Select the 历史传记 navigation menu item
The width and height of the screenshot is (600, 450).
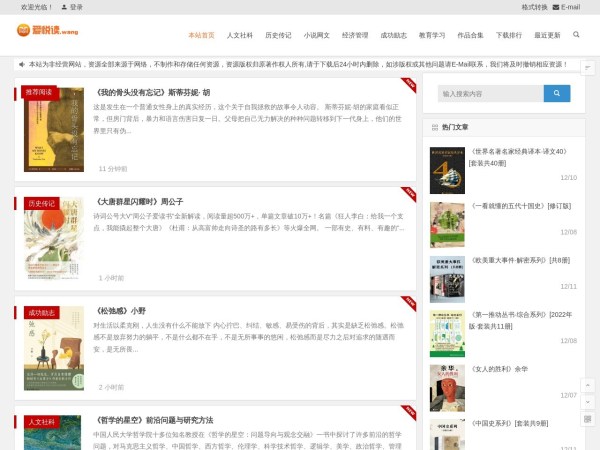[x=278, y=35]
